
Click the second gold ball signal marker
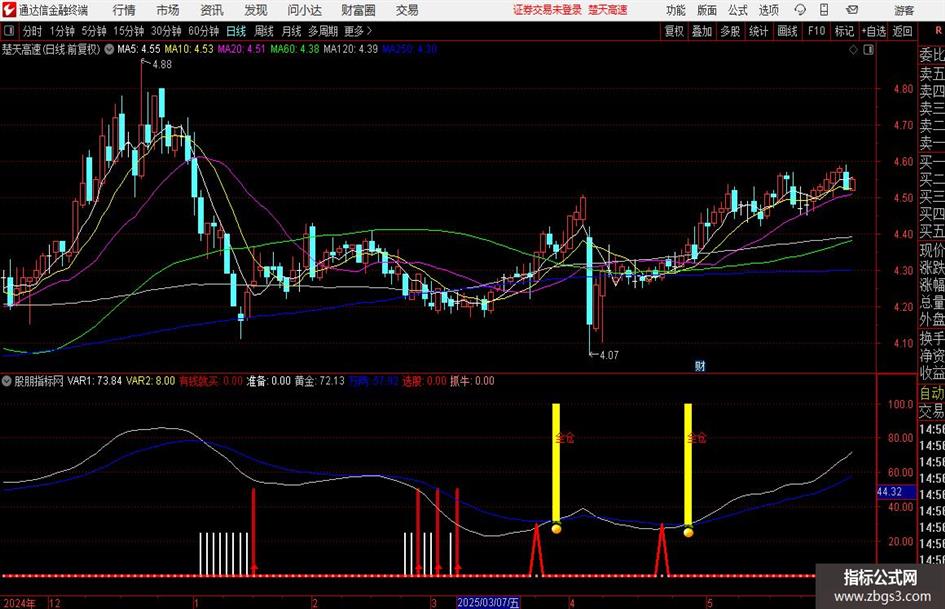(688, 532)
